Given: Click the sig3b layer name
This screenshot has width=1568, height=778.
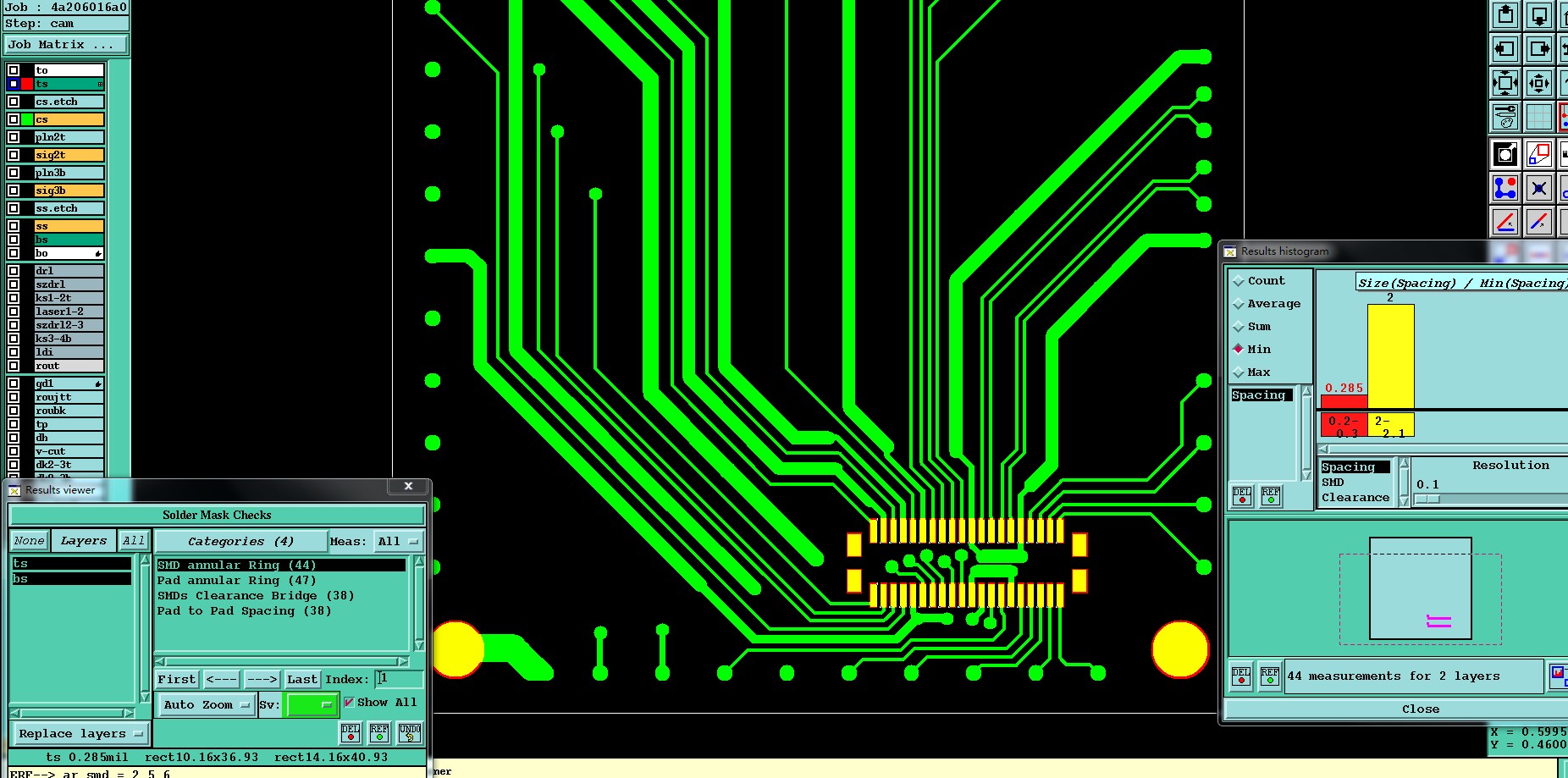Looking at the screenshot, I should click(69, 190).
